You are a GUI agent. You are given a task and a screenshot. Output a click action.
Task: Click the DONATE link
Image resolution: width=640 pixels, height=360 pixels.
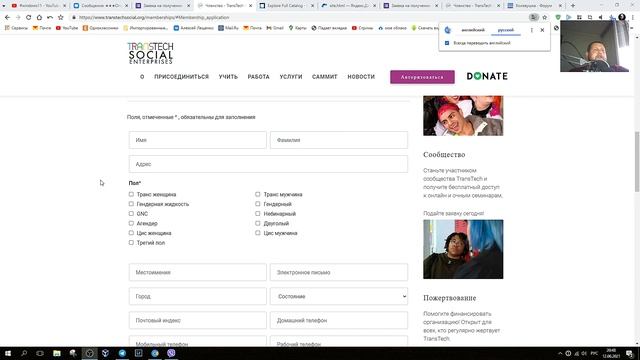point(487,76)
